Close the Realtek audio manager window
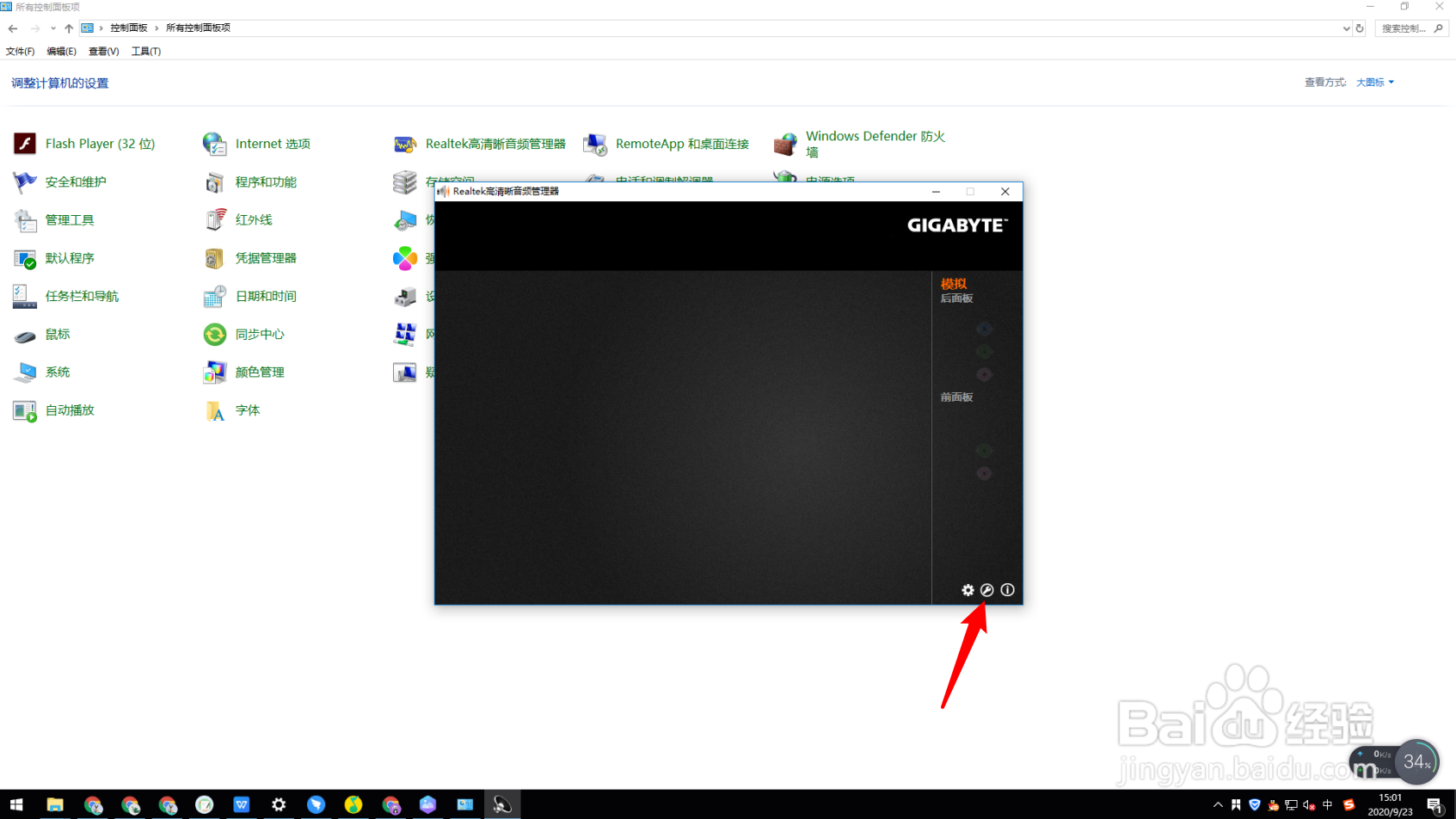This screenshot has height=819, width=1456. tap(1004, 192)
